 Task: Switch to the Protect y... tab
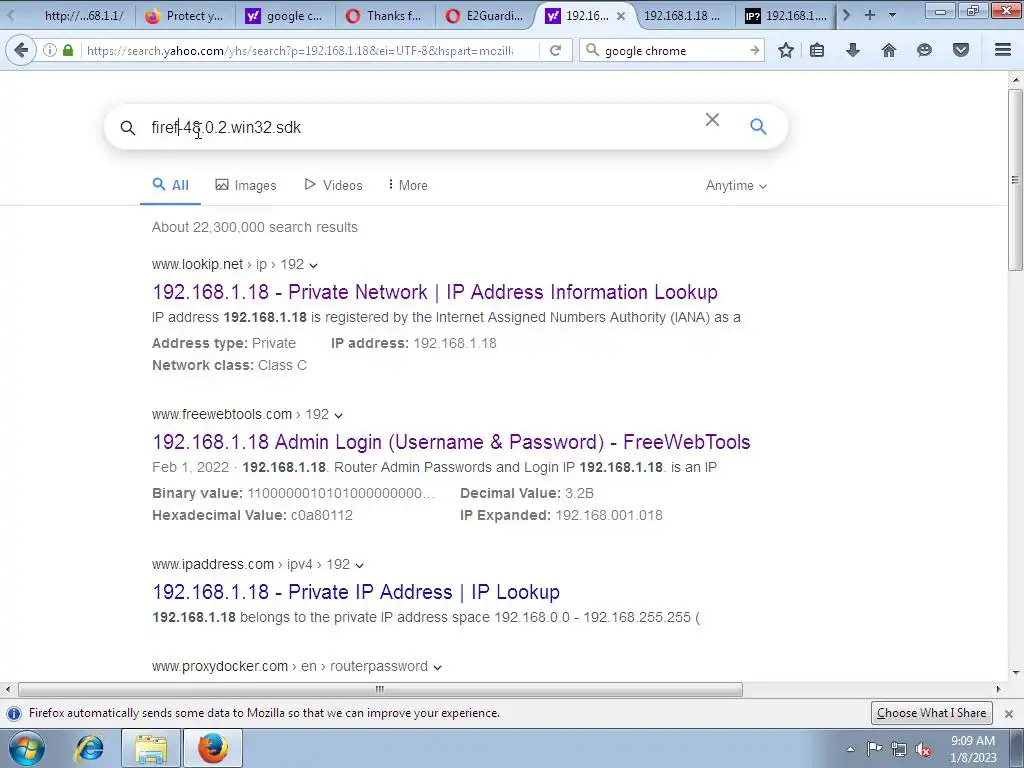184,16
